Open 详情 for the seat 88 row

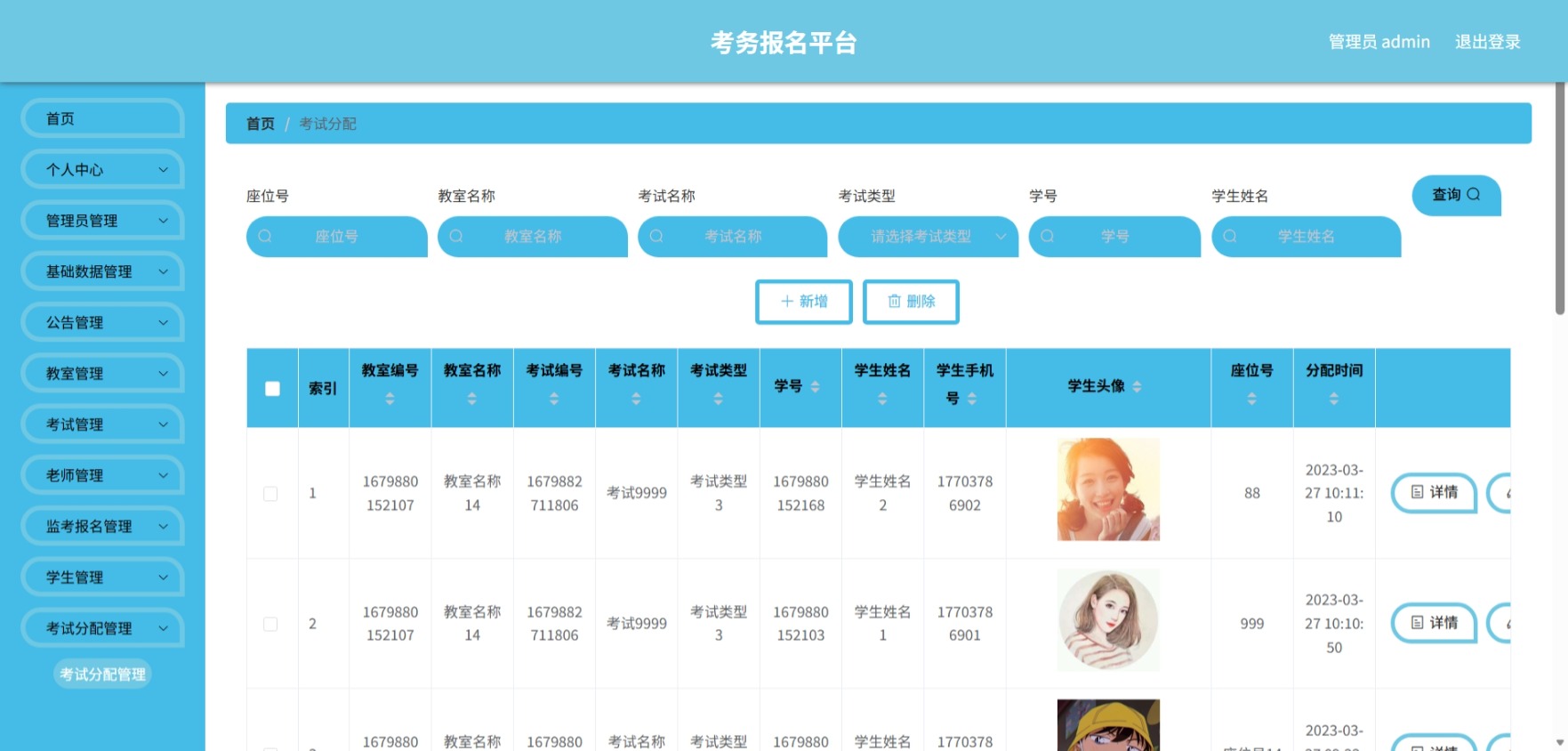point(1434,492)
